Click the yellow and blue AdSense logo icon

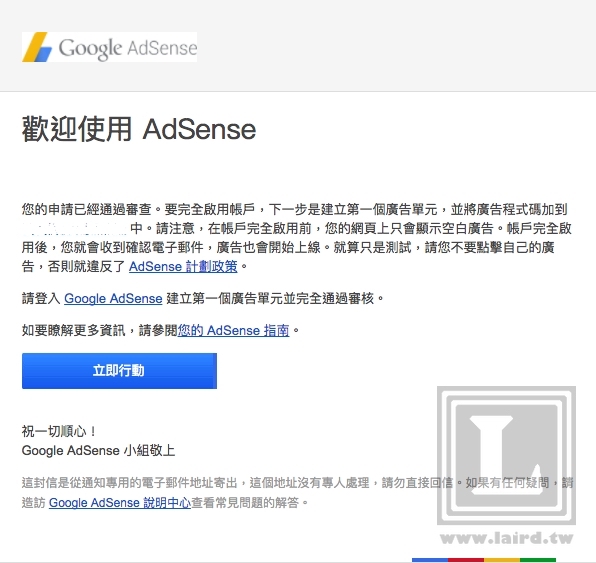[37, 47]
